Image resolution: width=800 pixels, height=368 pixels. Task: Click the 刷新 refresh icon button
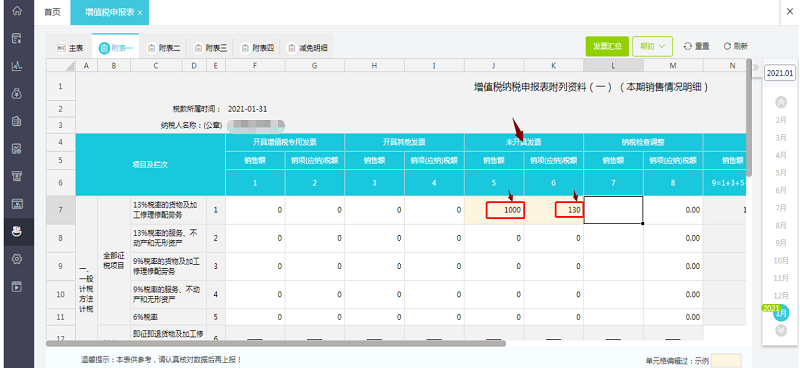736,46
